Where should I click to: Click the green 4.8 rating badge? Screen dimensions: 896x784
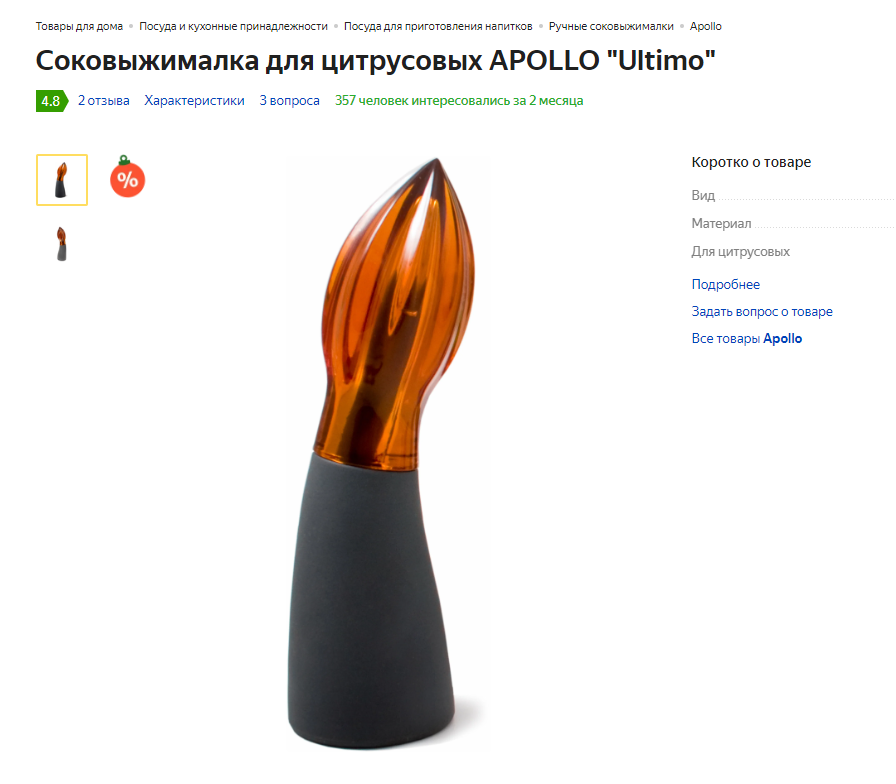coord(52,101)
